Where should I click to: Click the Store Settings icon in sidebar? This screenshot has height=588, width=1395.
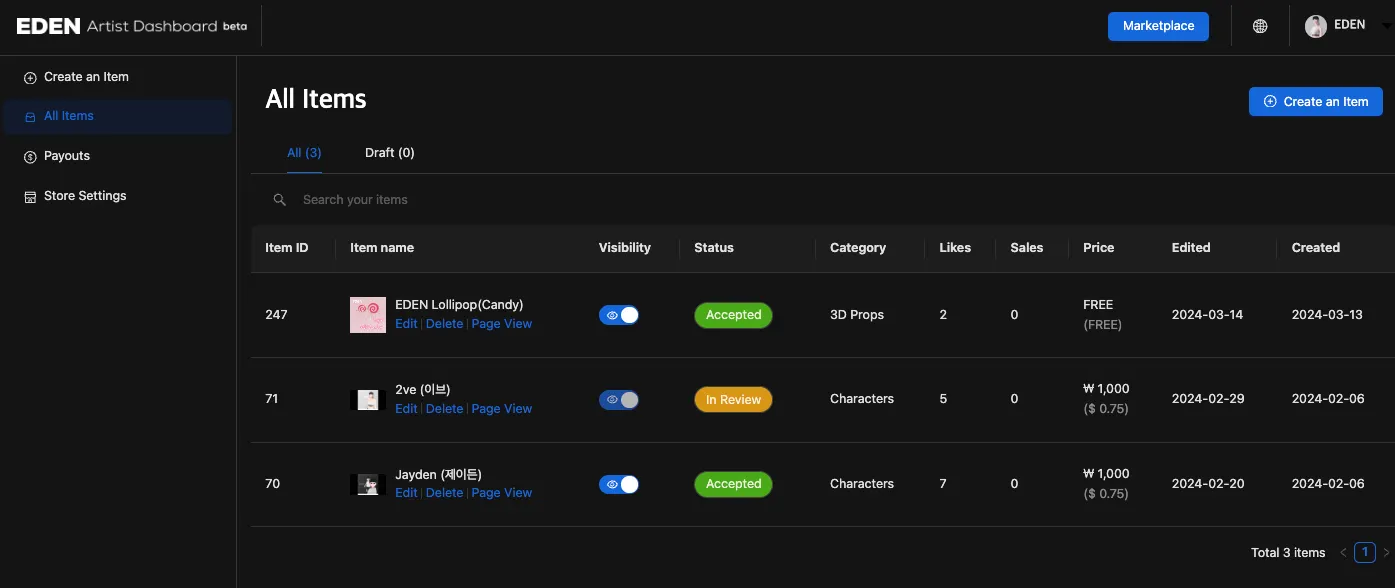click(x=30, y=197)
